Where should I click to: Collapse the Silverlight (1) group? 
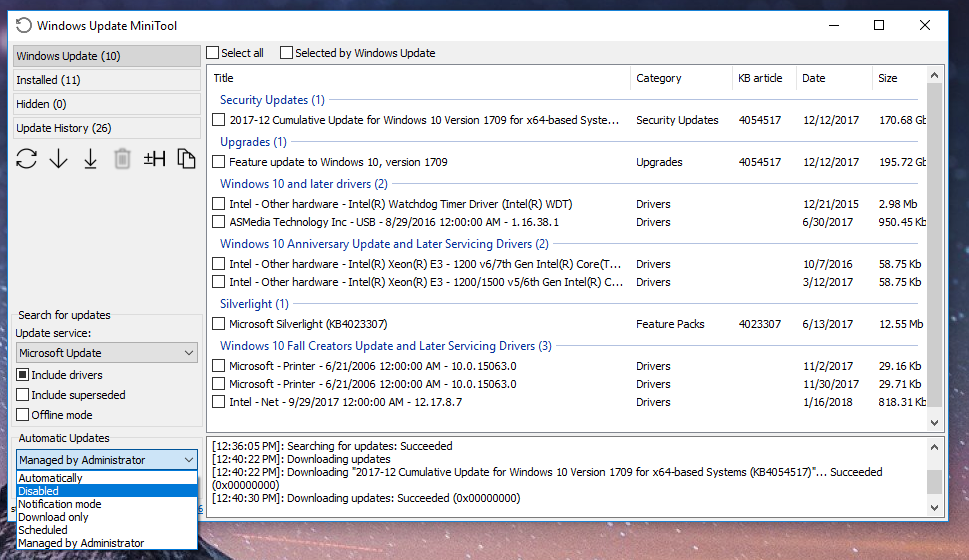pos(254,304)
